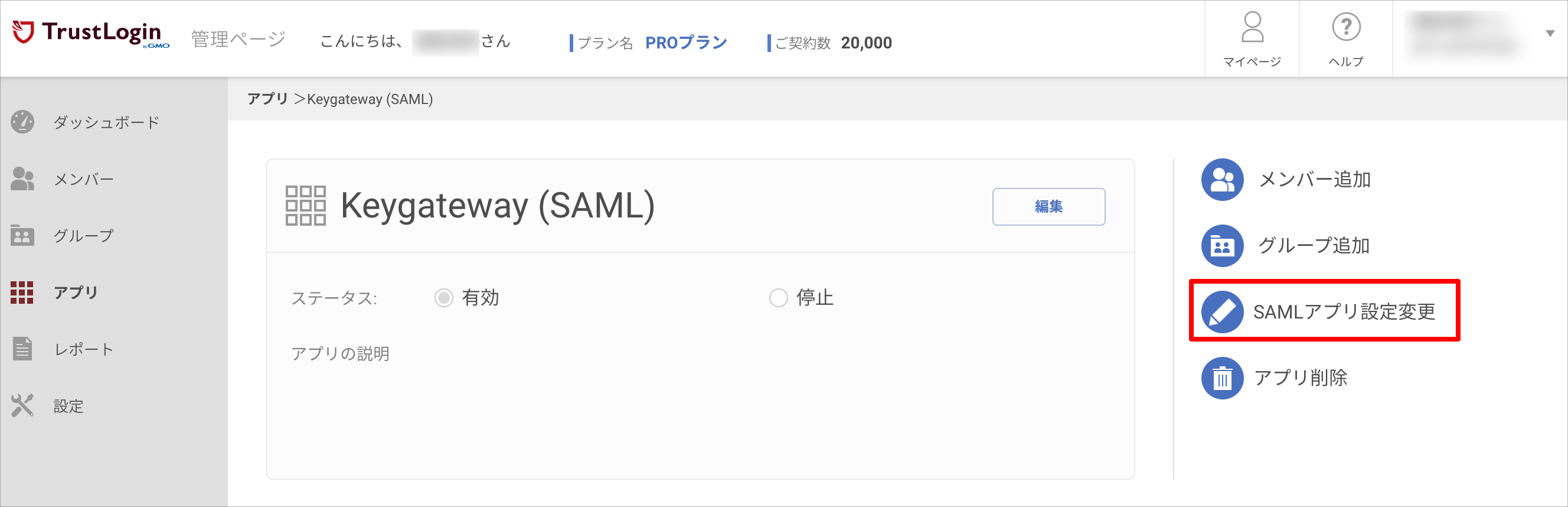Open マイページ user profile icon

pyautogui.click(x=1253, y=27)
